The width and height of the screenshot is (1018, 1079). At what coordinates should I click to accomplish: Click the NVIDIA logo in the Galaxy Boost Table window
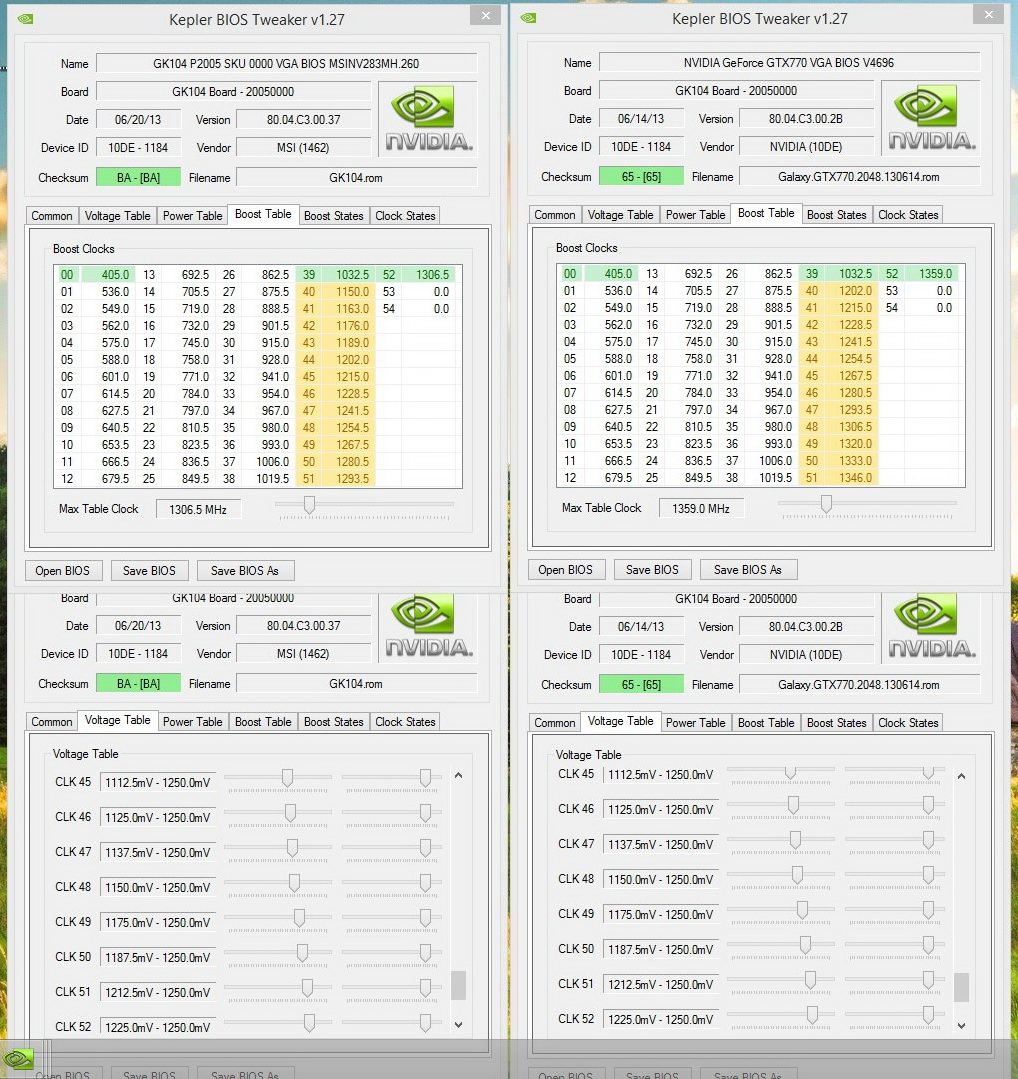click(x=931, y=118)
